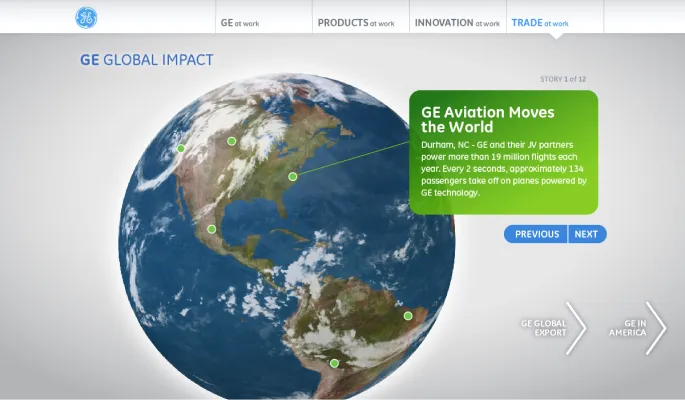Select the northeast Brazil marker on globe
Viewport: 685px width, 400px height.
click(x=408, y=316)
